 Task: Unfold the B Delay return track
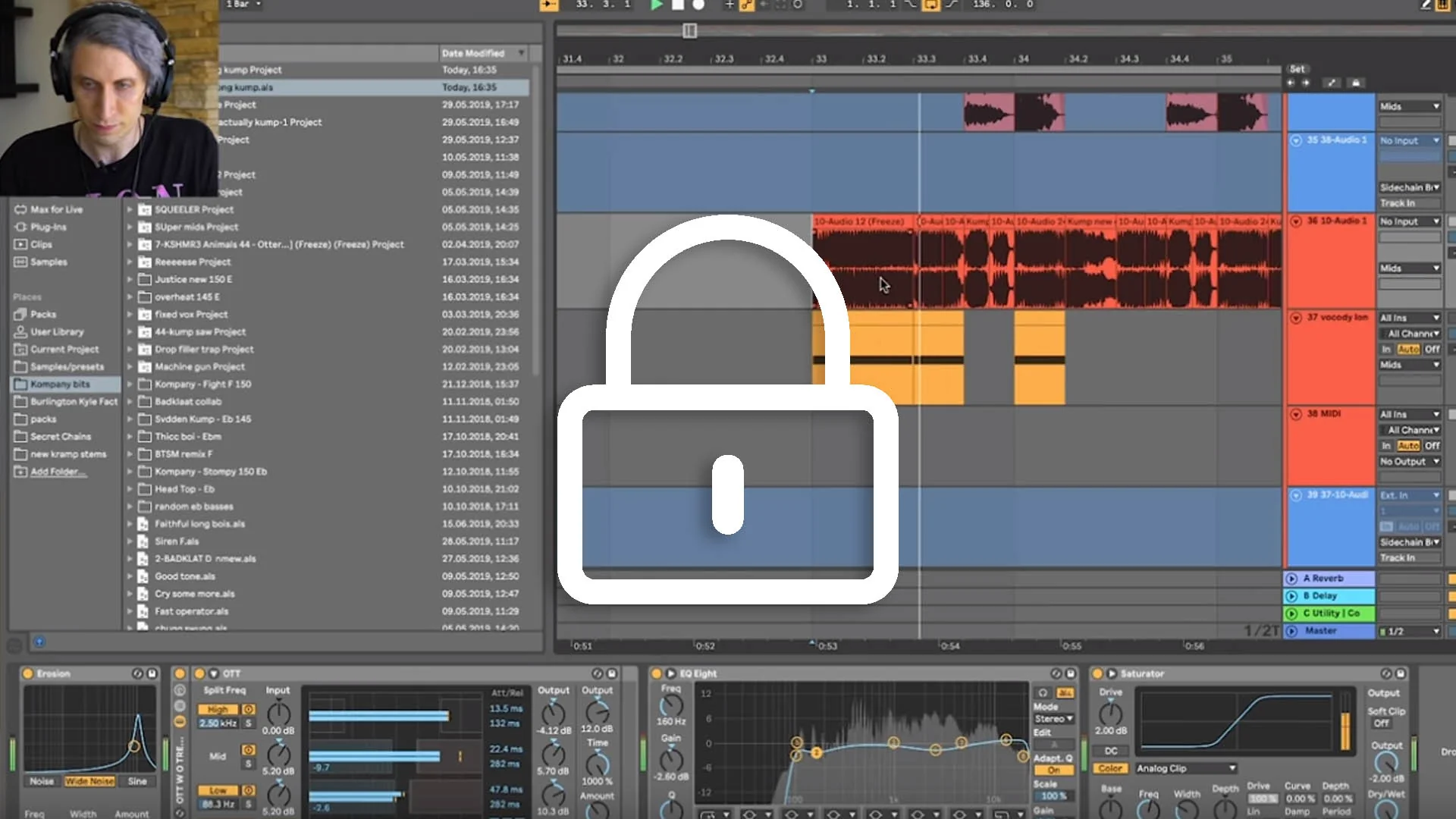[x=1292, y=596]
